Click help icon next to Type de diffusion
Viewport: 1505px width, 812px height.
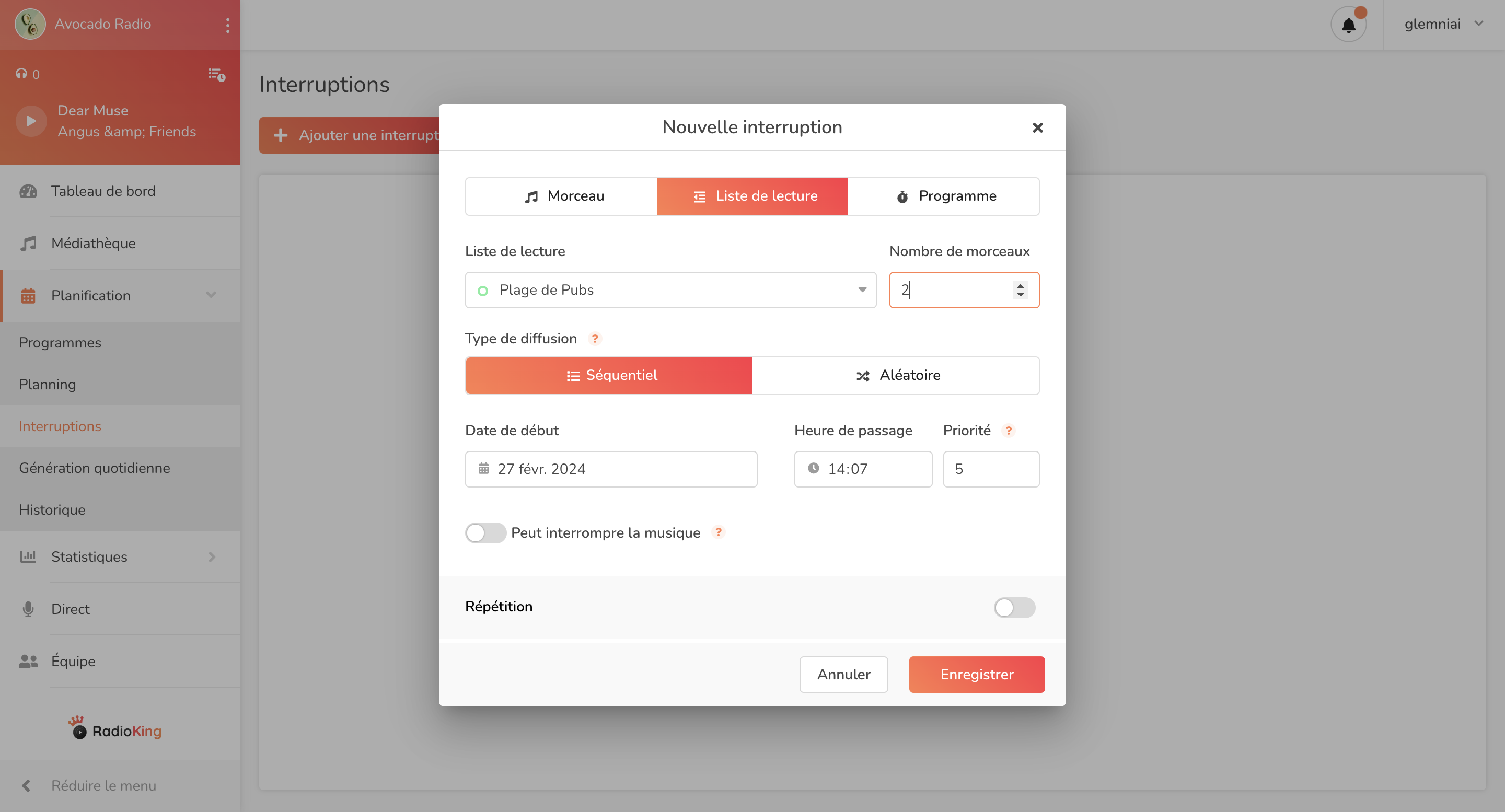point(595,339)
